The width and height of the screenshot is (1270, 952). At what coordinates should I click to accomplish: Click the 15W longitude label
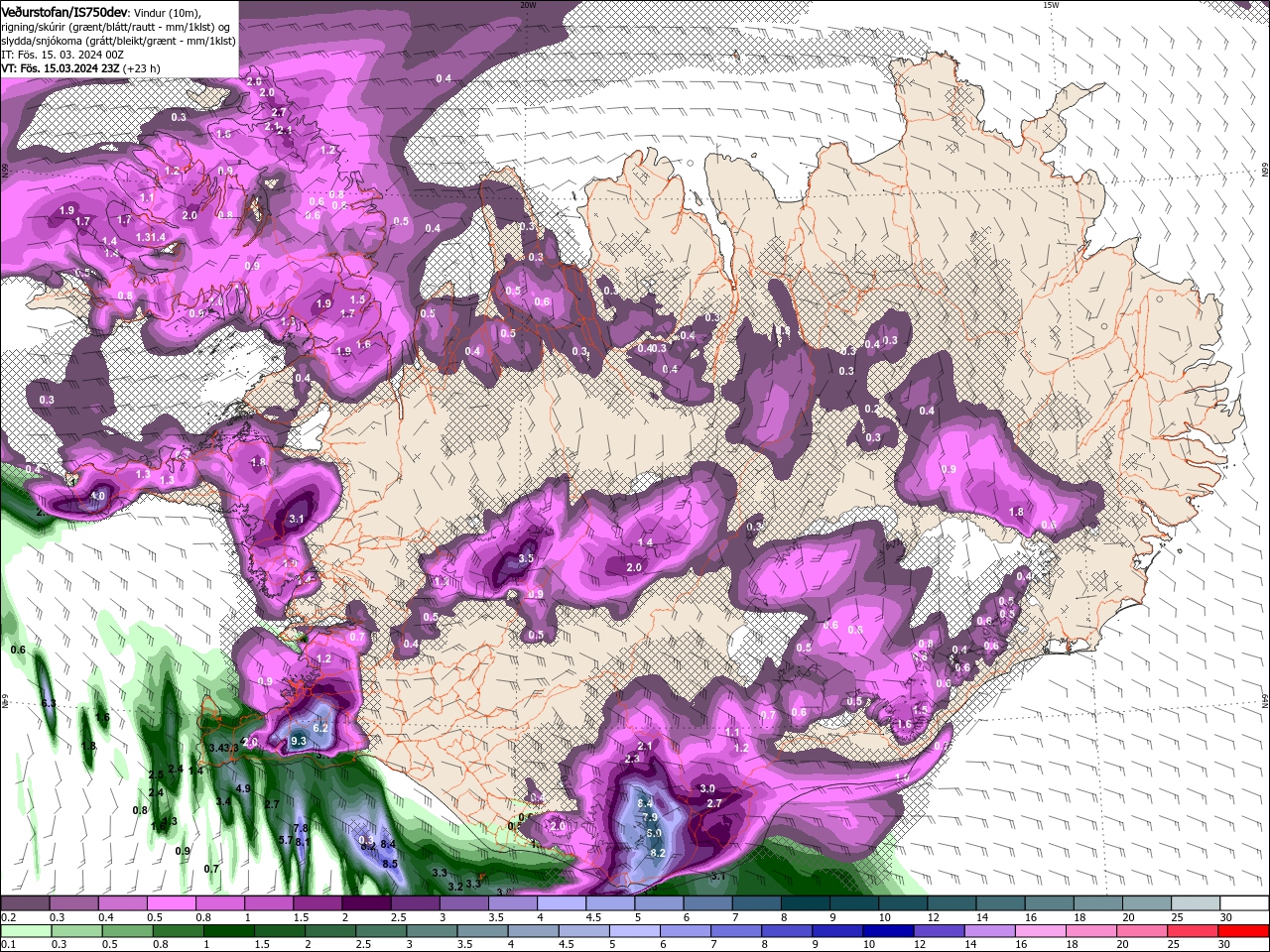[x=1051, y=5]
